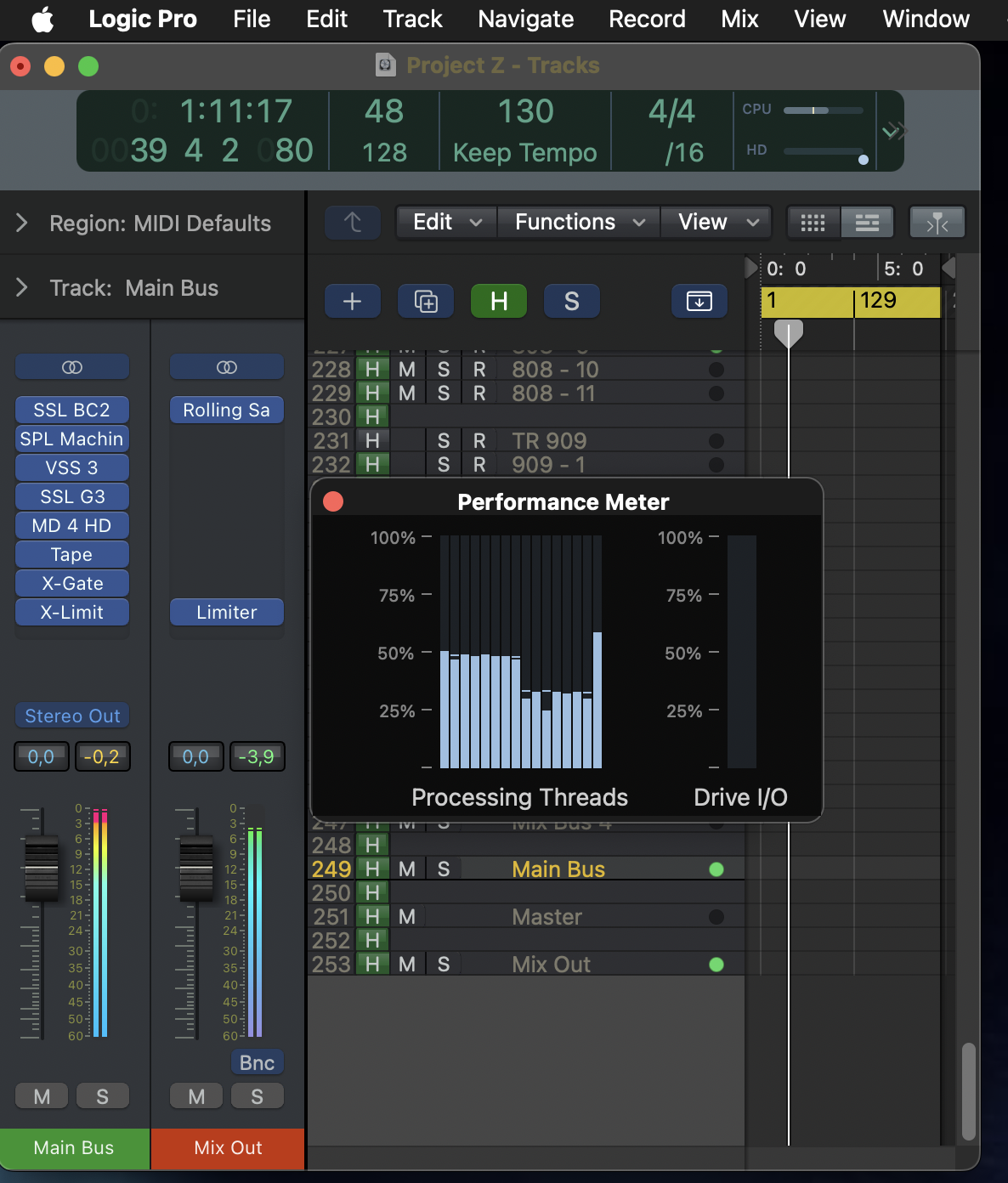Expand the Track: Main Bus section
This screenshot has width=1008, height=1183.
22,288
